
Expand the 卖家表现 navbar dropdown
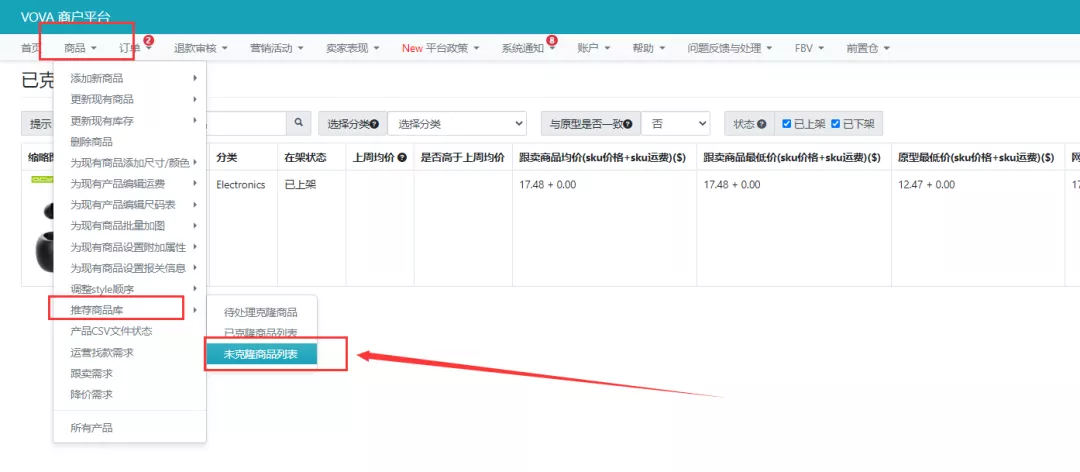pyautogui.click(x=353, y=48)
